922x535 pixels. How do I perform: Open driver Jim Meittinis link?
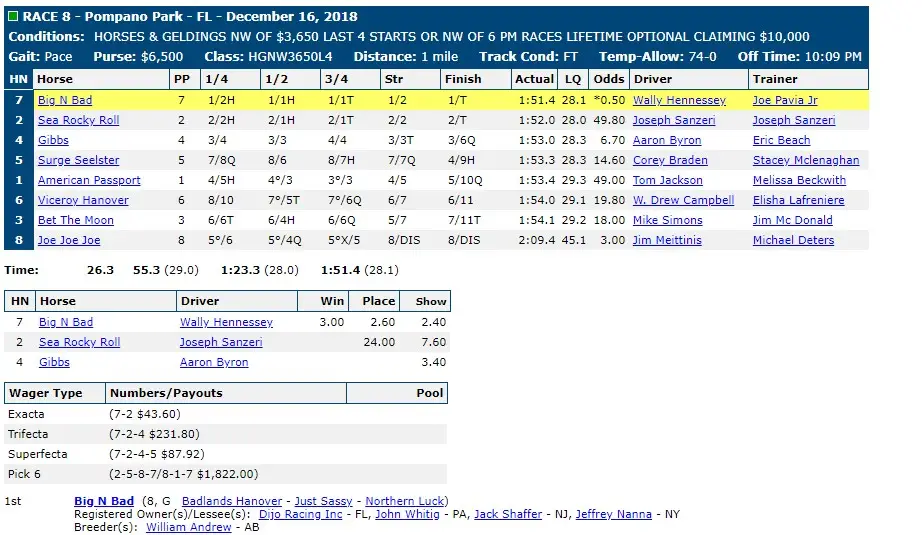pos(667,240)
